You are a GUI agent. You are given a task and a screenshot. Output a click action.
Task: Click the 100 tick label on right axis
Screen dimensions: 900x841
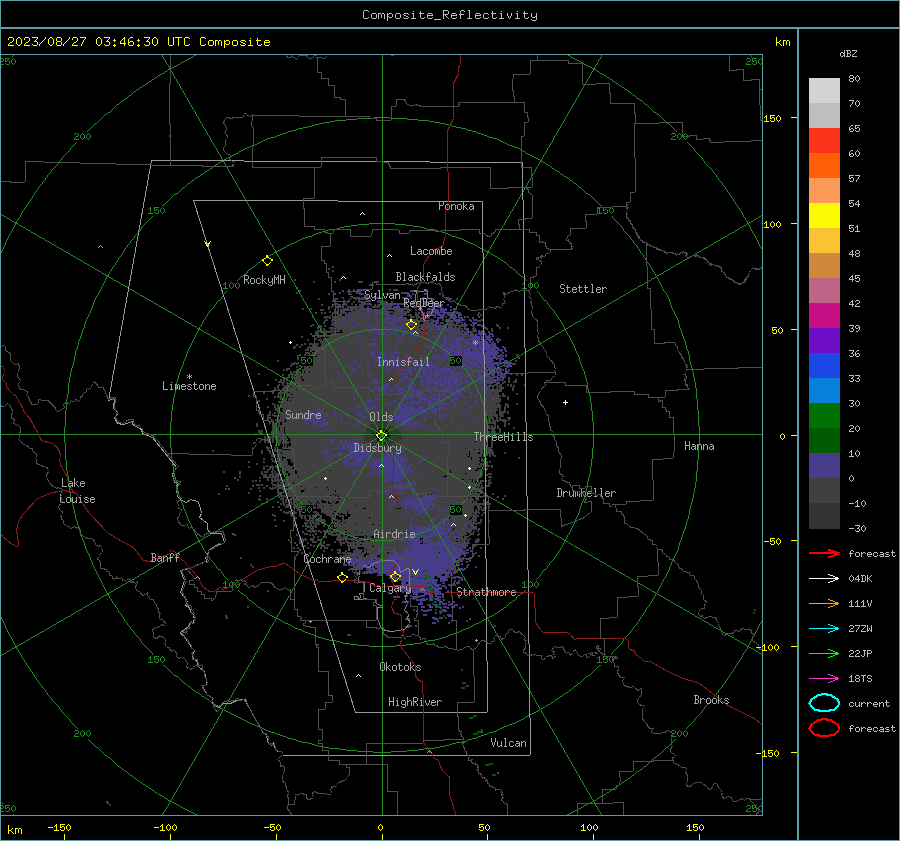[x=772, y=224]
